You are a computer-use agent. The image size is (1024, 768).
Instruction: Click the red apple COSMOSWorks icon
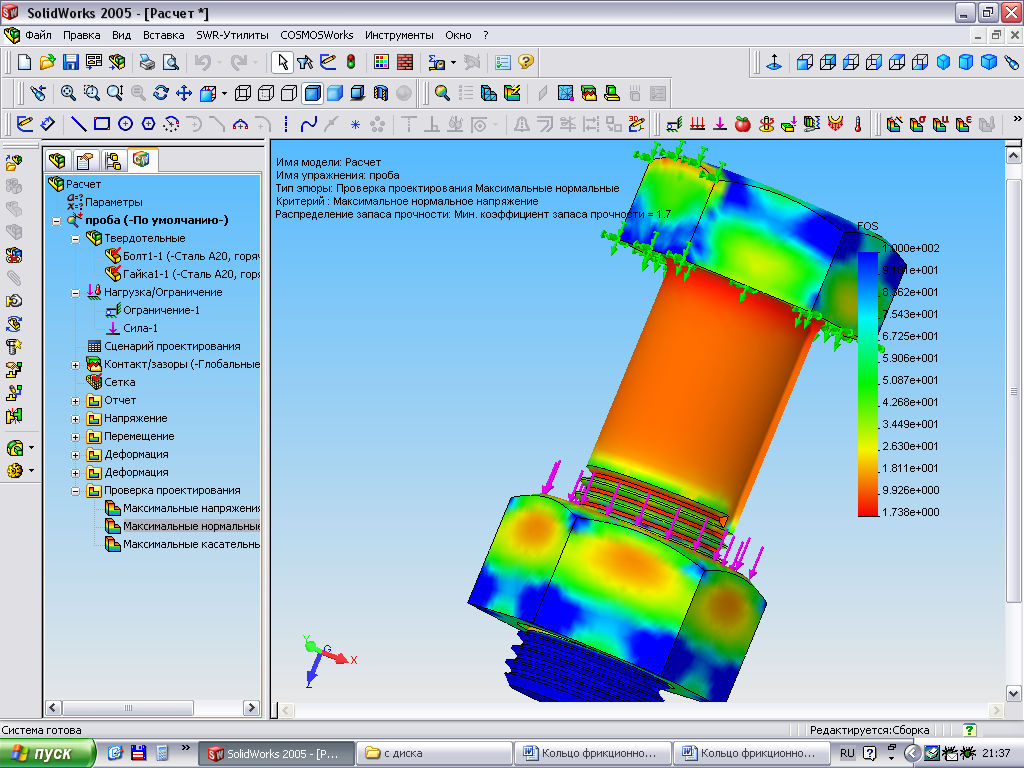pyautogui.click(x=743, y=123)
